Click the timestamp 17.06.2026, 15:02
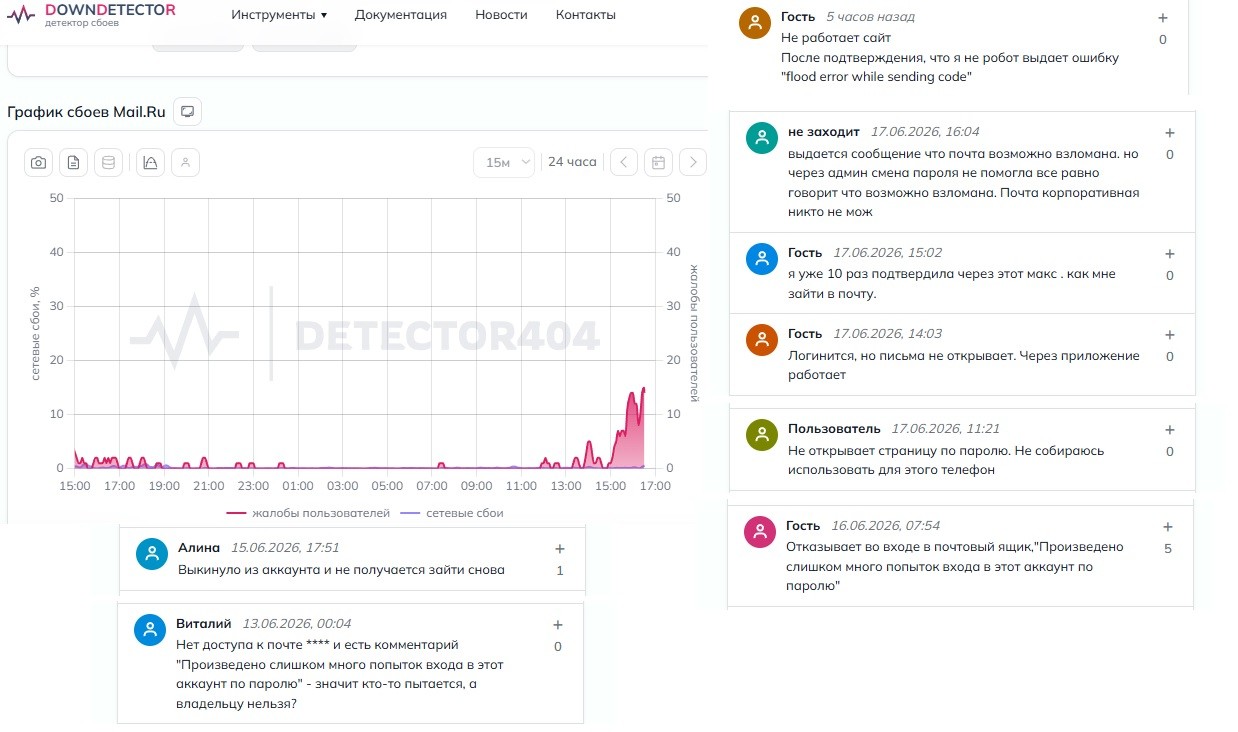 click(888, 253)
